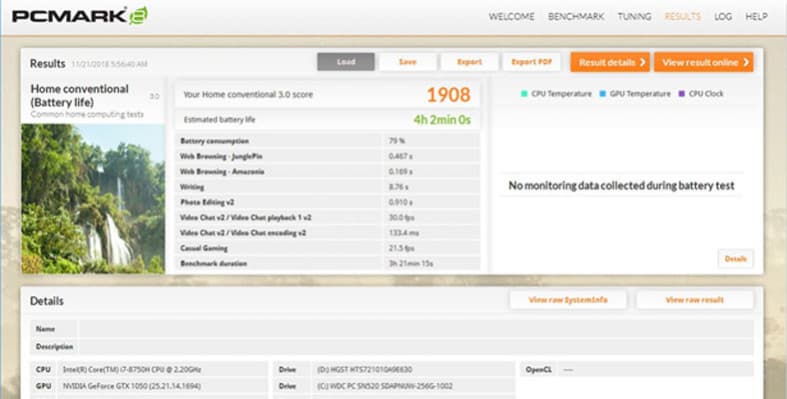
Task: Click the Save result button
Action: click(x=408, y=62)
